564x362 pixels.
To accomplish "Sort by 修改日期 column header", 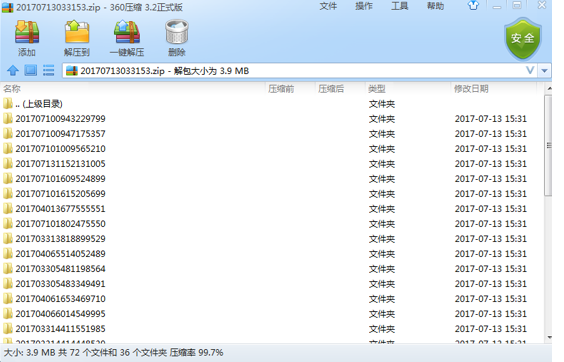I will [x=493, y=89].
